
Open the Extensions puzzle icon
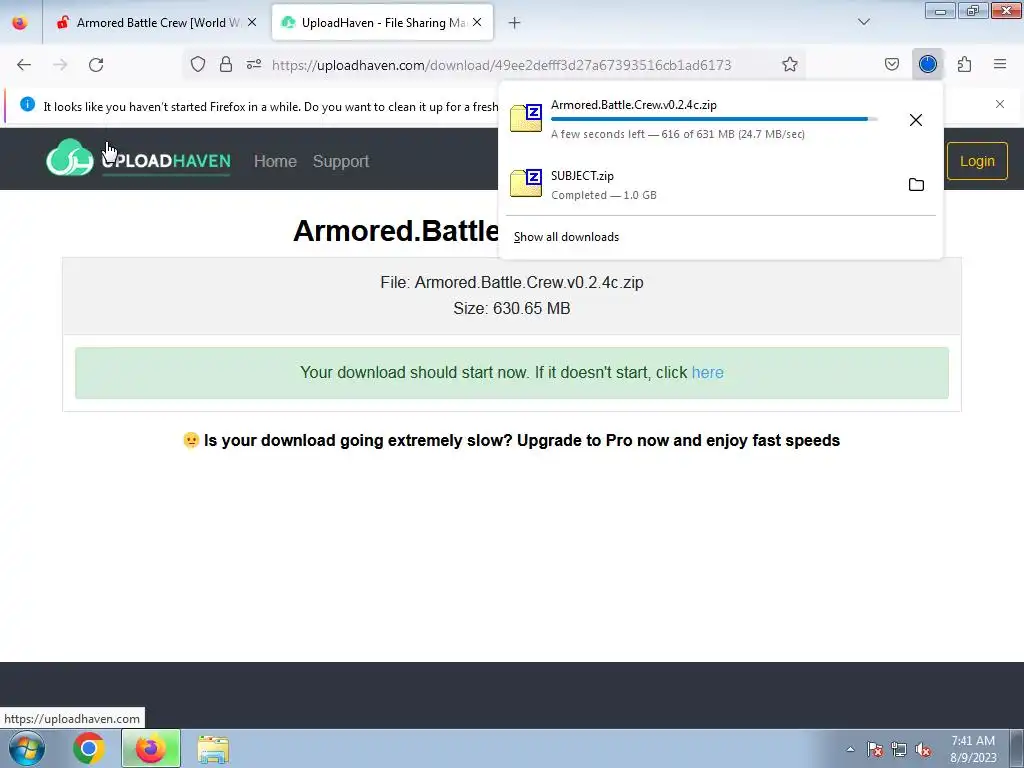964,64
